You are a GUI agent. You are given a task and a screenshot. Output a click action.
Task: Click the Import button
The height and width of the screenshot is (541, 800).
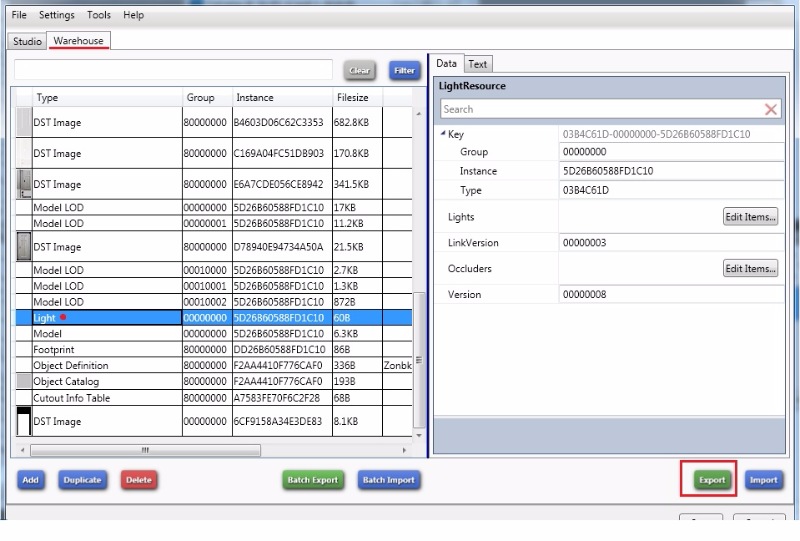click(763, 480)
